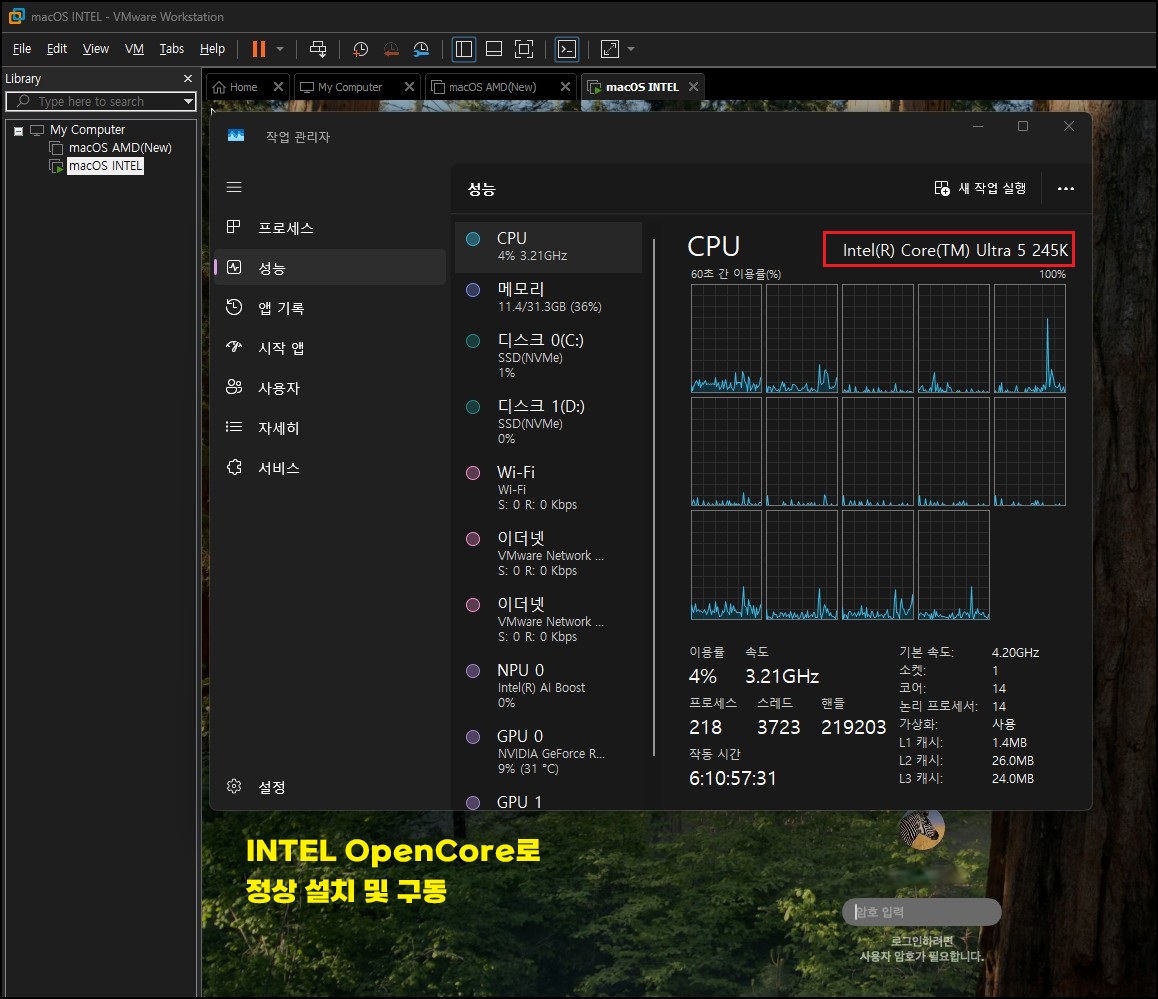Switch to the My Computer tab

click(x=349, y=87)
